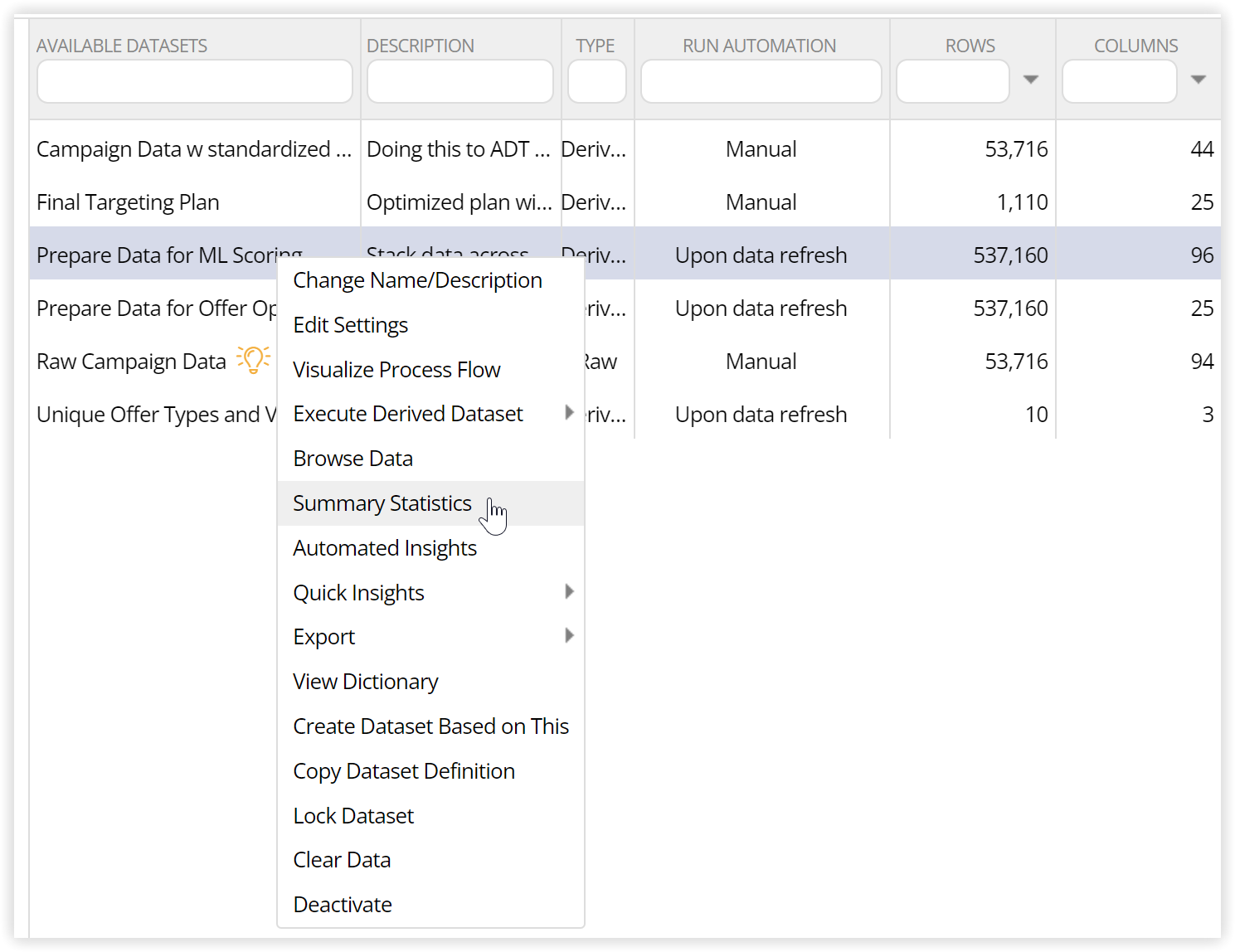Focus the Type filter field
Screen dimensions: 1235x952
[x=597, y=81]
